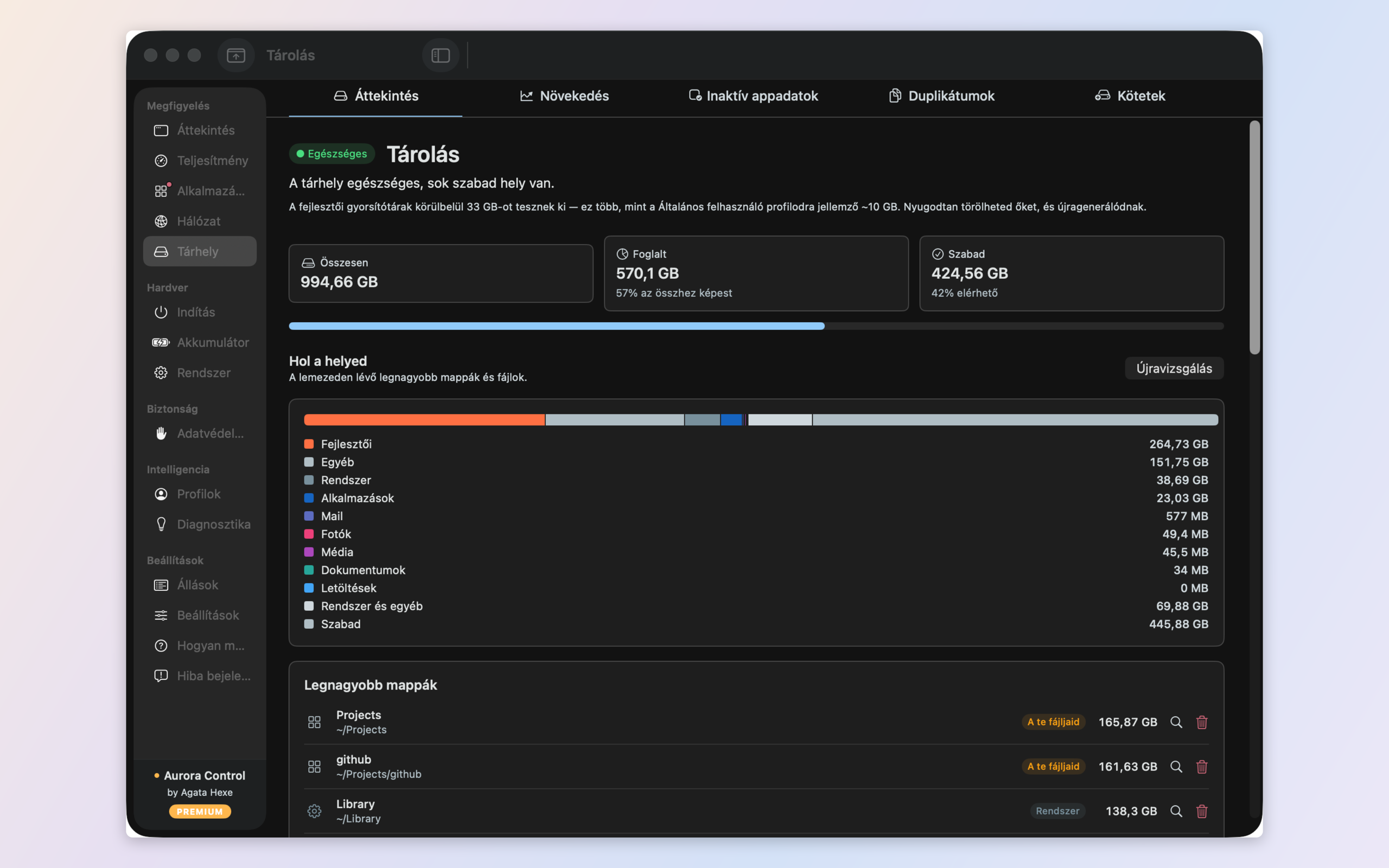Click the Rendszer tag on Library row
The image size is (1389, 868).
point(1057,811)
